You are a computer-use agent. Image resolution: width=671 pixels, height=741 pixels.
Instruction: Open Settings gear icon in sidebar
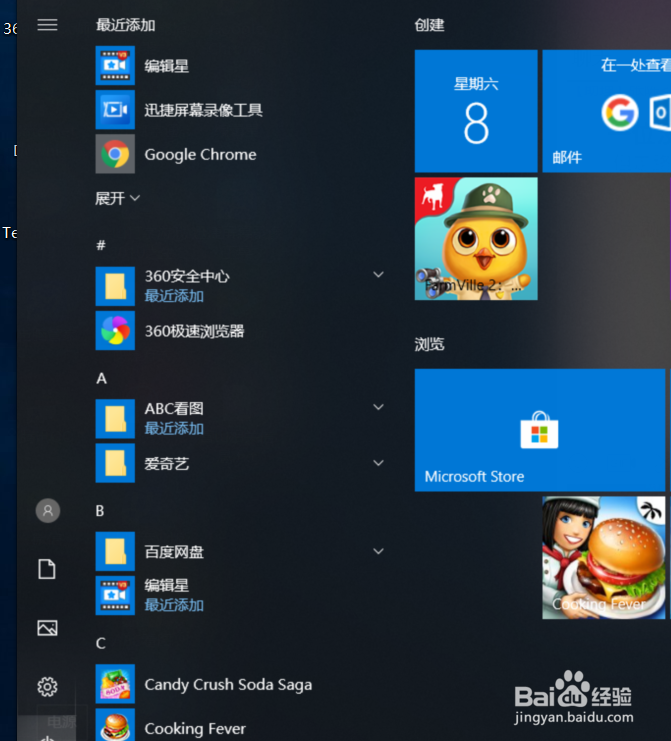[x=47, y=687]
